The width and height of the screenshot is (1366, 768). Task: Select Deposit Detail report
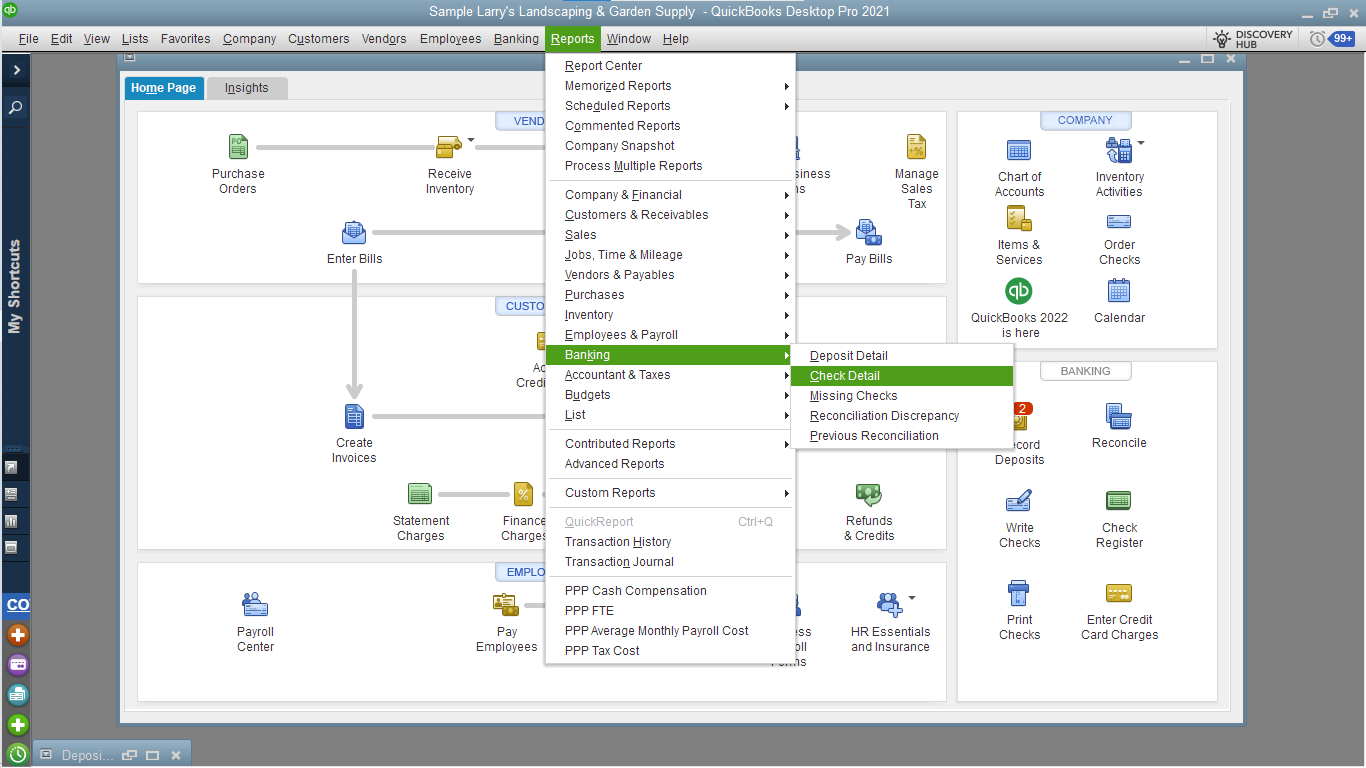902,356
